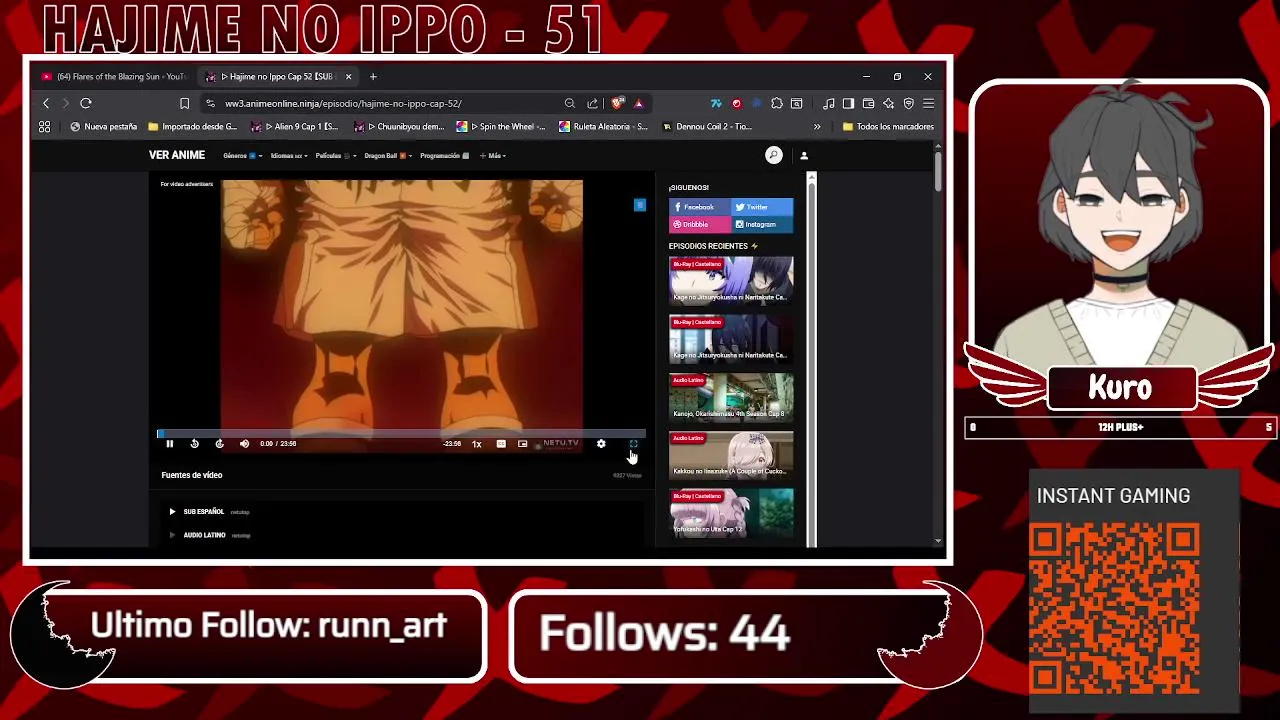Open the site search magnifier
1280x720 pixels.
click(773, 155)
